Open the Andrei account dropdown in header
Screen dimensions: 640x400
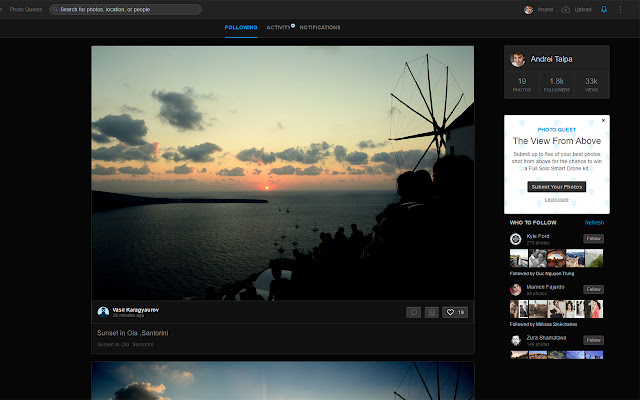pyautogui.click(x=539, y=9)
